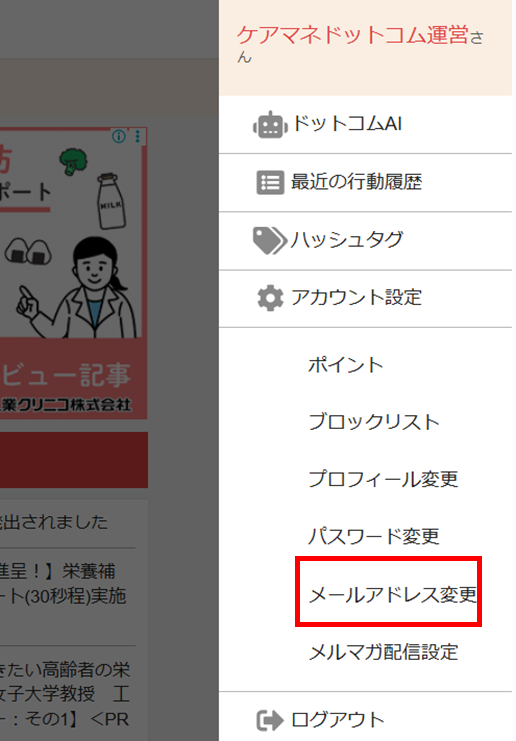The image size is (516, 741).
Task: Open メルマガ配信設定 settings
Action: point(383,652)
